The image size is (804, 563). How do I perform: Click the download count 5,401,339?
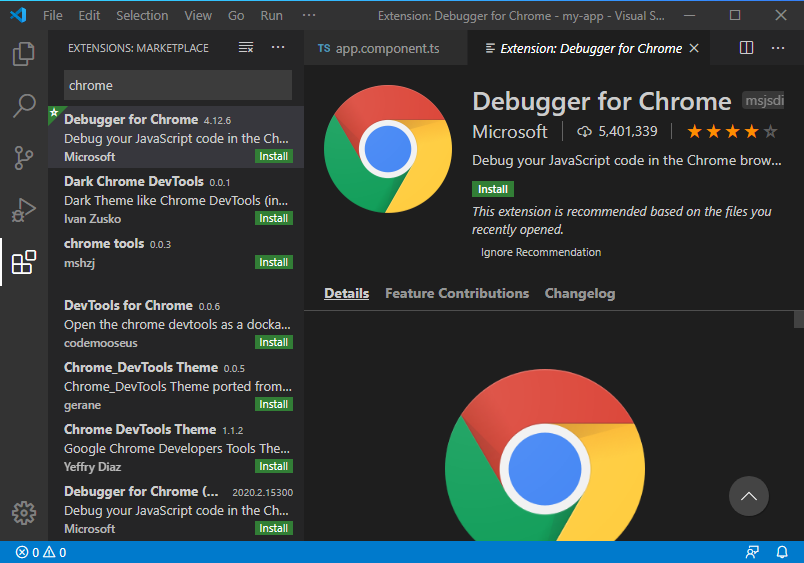617,131
